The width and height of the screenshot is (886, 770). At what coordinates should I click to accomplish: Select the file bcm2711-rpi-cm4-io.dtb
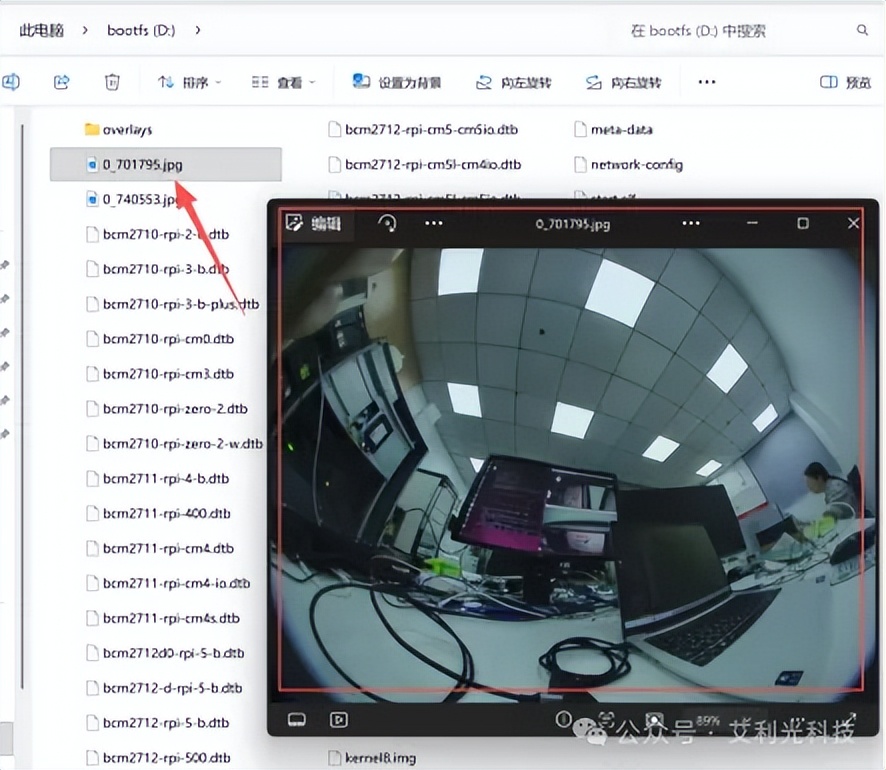click(176, 583)
